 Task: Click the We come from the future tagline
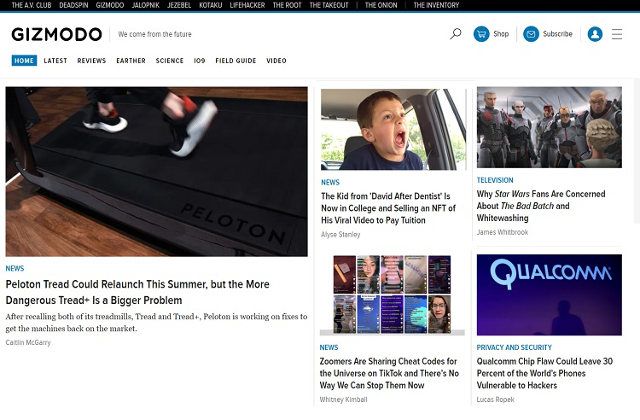pyautogui.click(x=155, y=34)
